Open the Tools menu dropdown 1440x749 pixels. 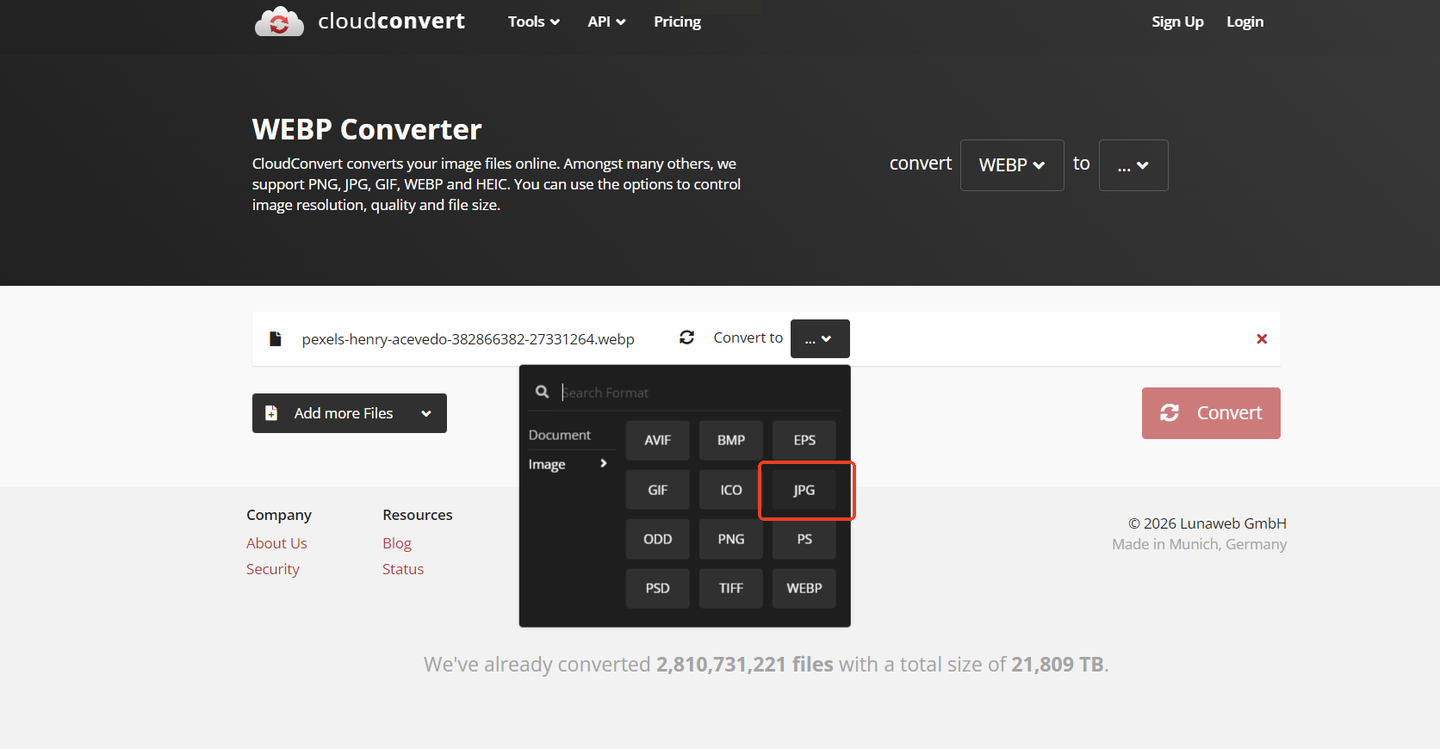pos(533,22)
